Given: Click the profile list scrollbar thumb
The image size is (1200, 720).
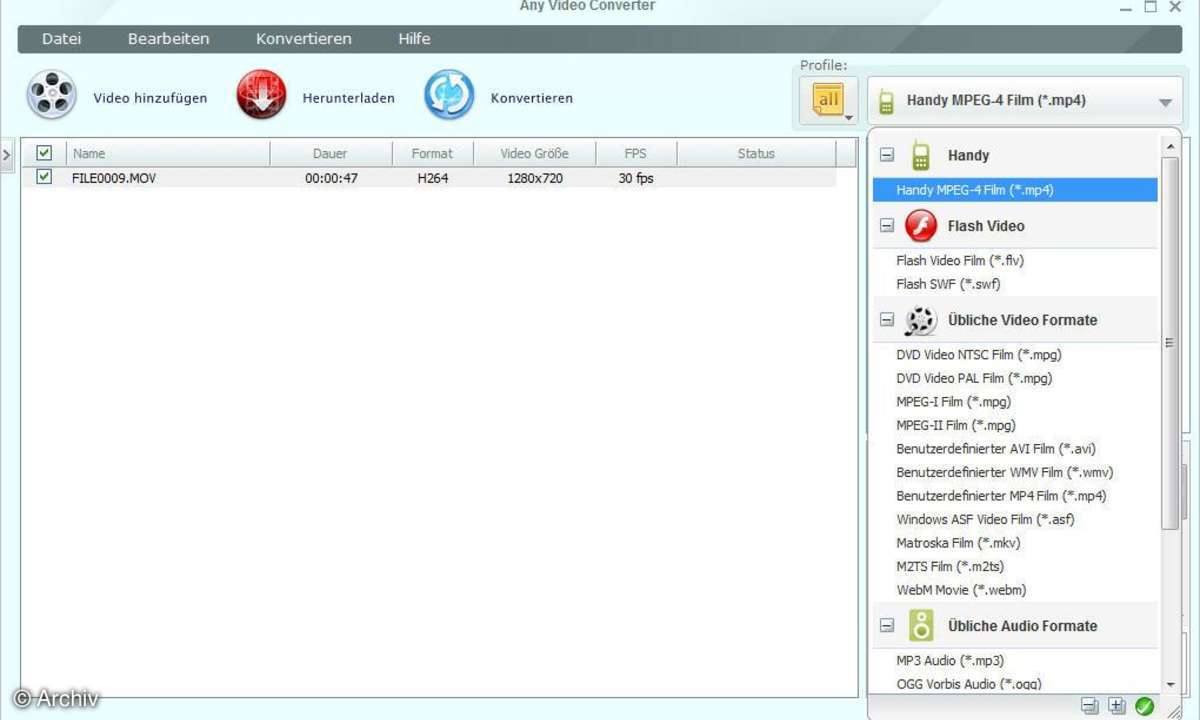Looking at the screenshot, I should tap(1170, 343).
